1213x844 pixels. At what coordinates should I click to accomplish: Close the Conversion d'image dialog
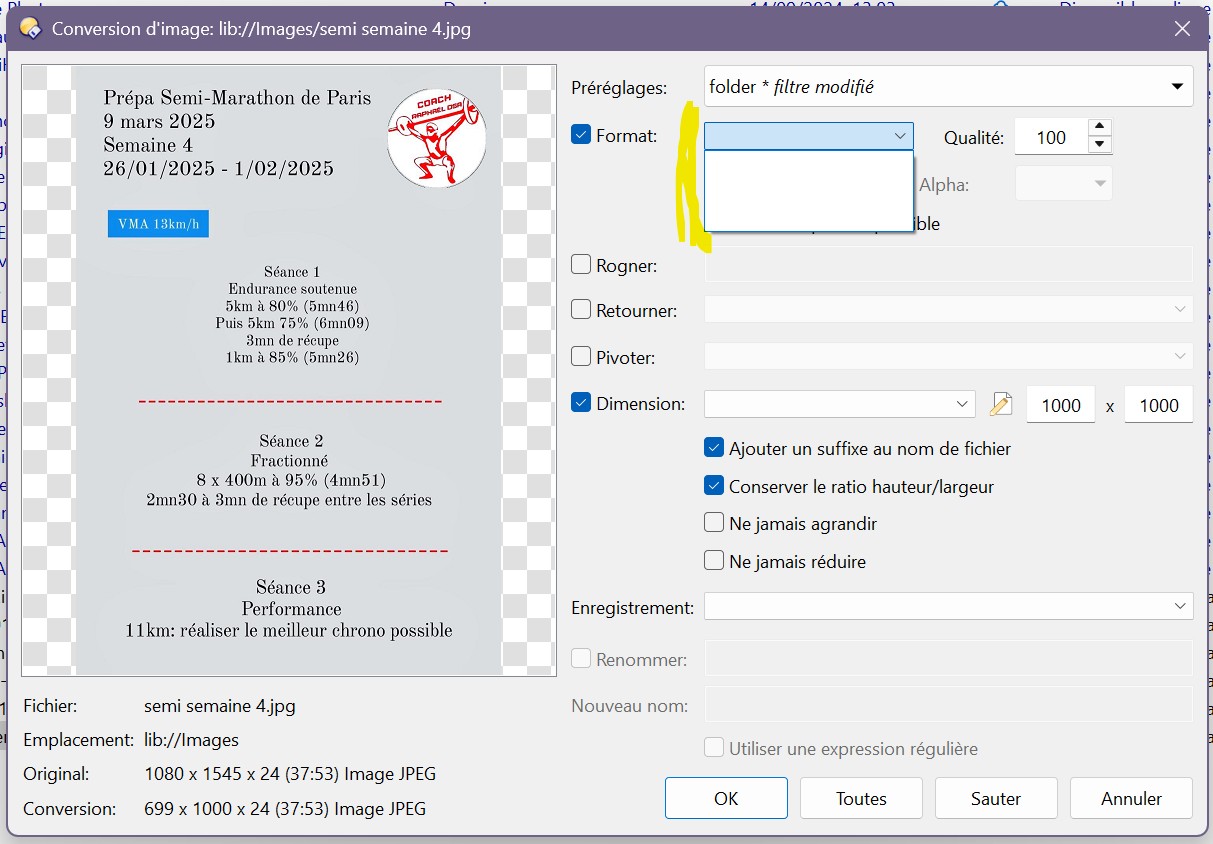[1182, 29]
